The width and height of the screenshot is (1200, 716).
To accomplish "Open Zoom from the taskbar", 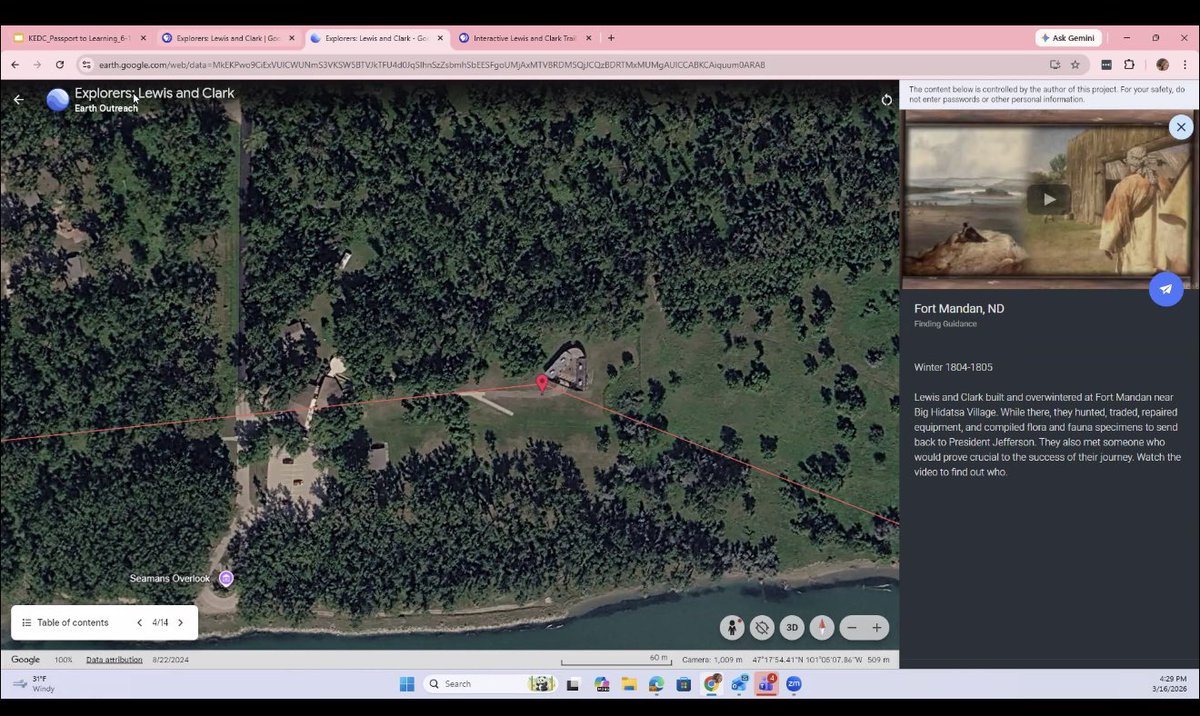I will (x=793, y=684).
